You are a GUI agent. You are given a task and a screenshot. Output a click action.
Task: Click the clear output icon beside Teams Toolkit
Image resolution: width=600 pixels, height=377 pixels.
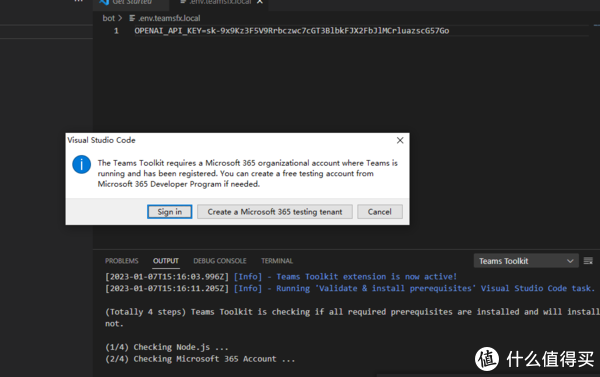588,261
